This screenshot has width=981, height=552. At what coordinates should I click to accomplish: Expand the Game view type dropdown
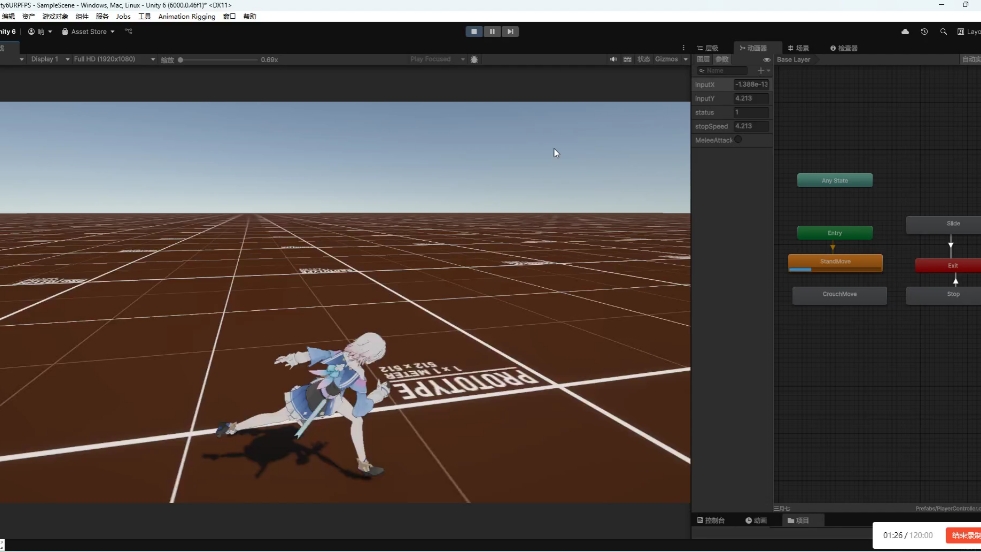point(21,59)
